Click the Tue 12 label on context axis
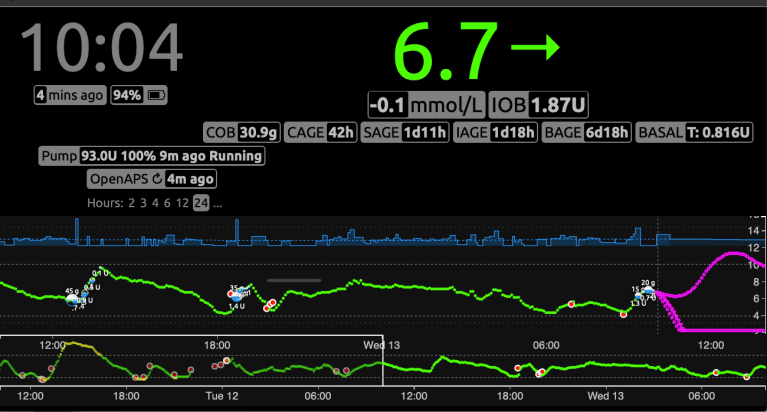The height and width of the screenshot is (412, 767). 222,396
